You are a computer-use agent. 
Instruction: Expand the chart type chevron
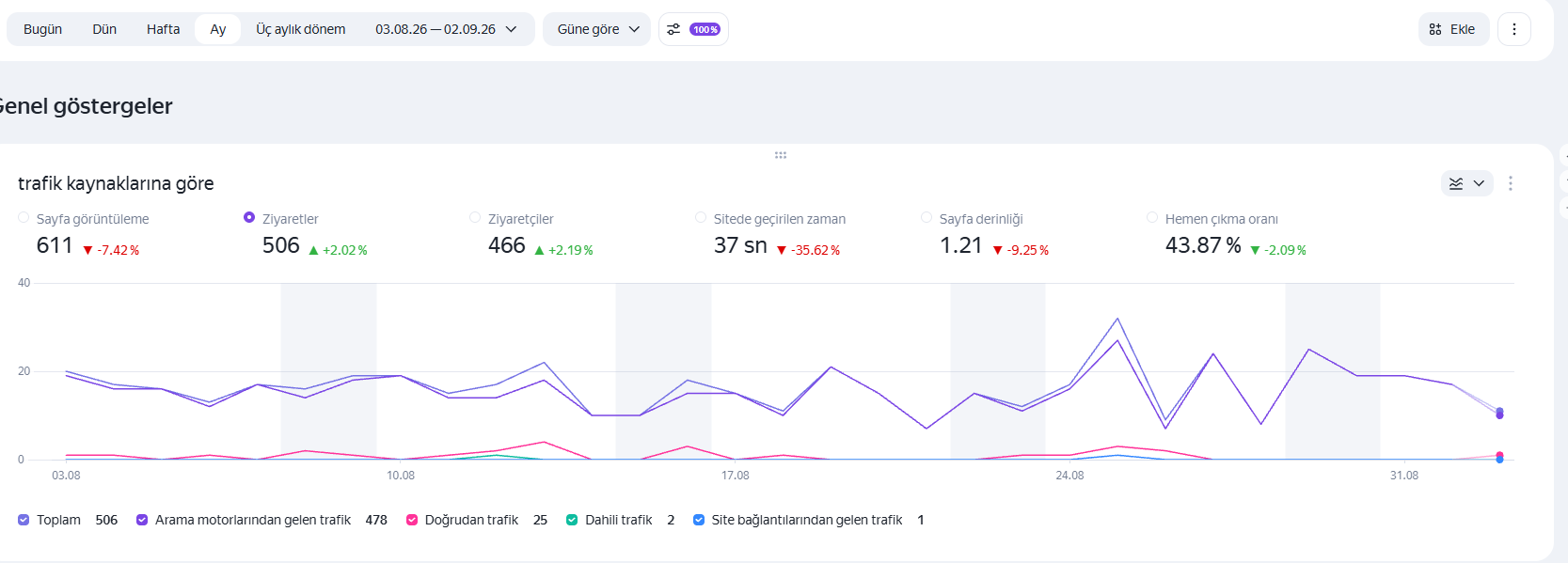click(1479, 183)
